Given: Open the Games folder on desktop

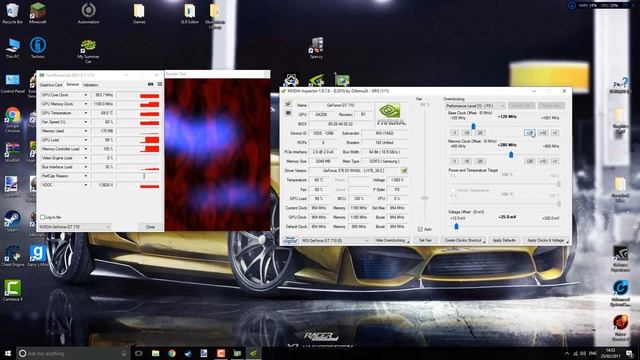Looking at the screenshot, I should tap(139, 13).
